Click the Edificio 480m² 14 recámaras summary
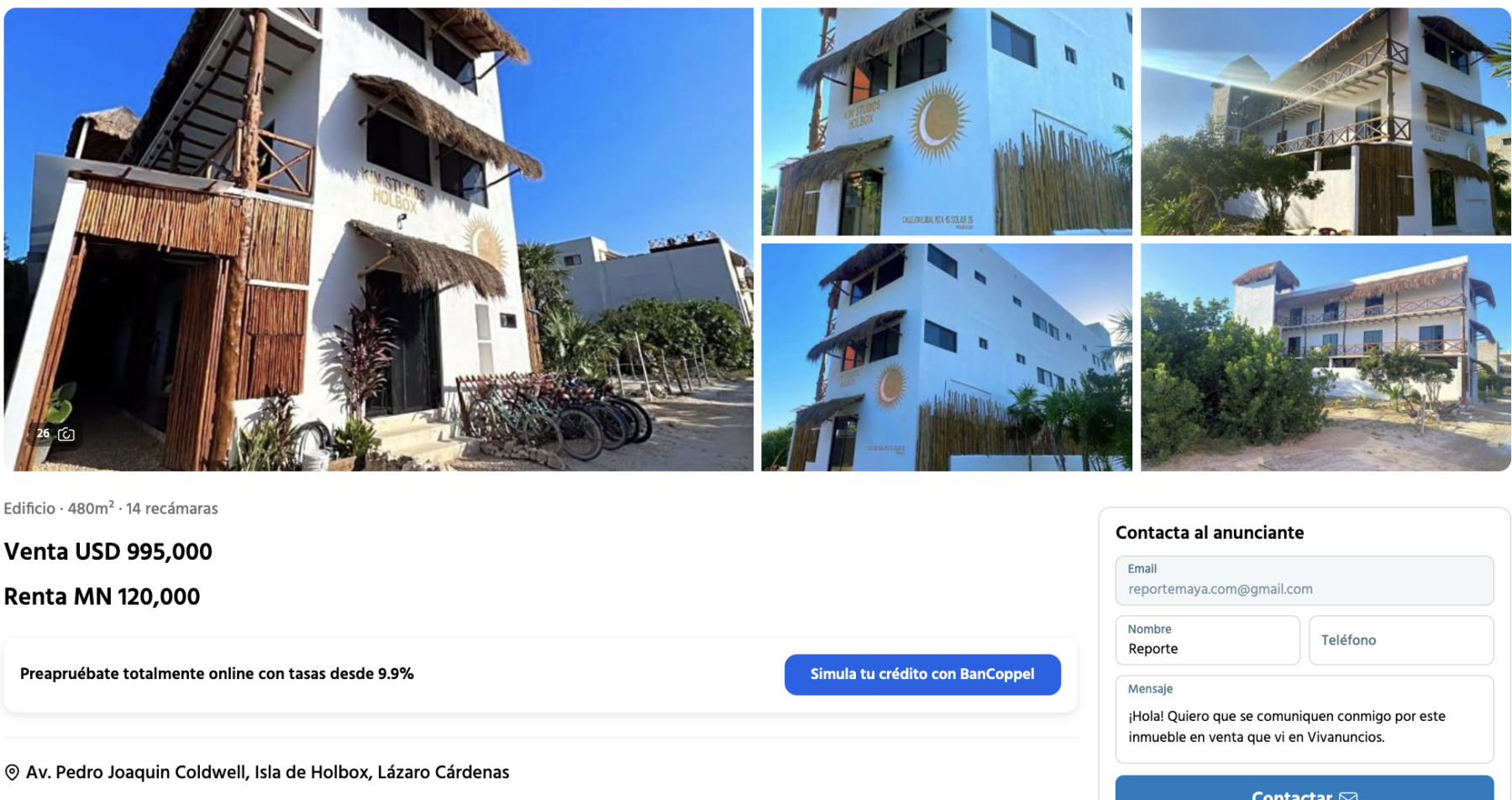The width and height of the screenshot is (1512, 800). (111, 508)
